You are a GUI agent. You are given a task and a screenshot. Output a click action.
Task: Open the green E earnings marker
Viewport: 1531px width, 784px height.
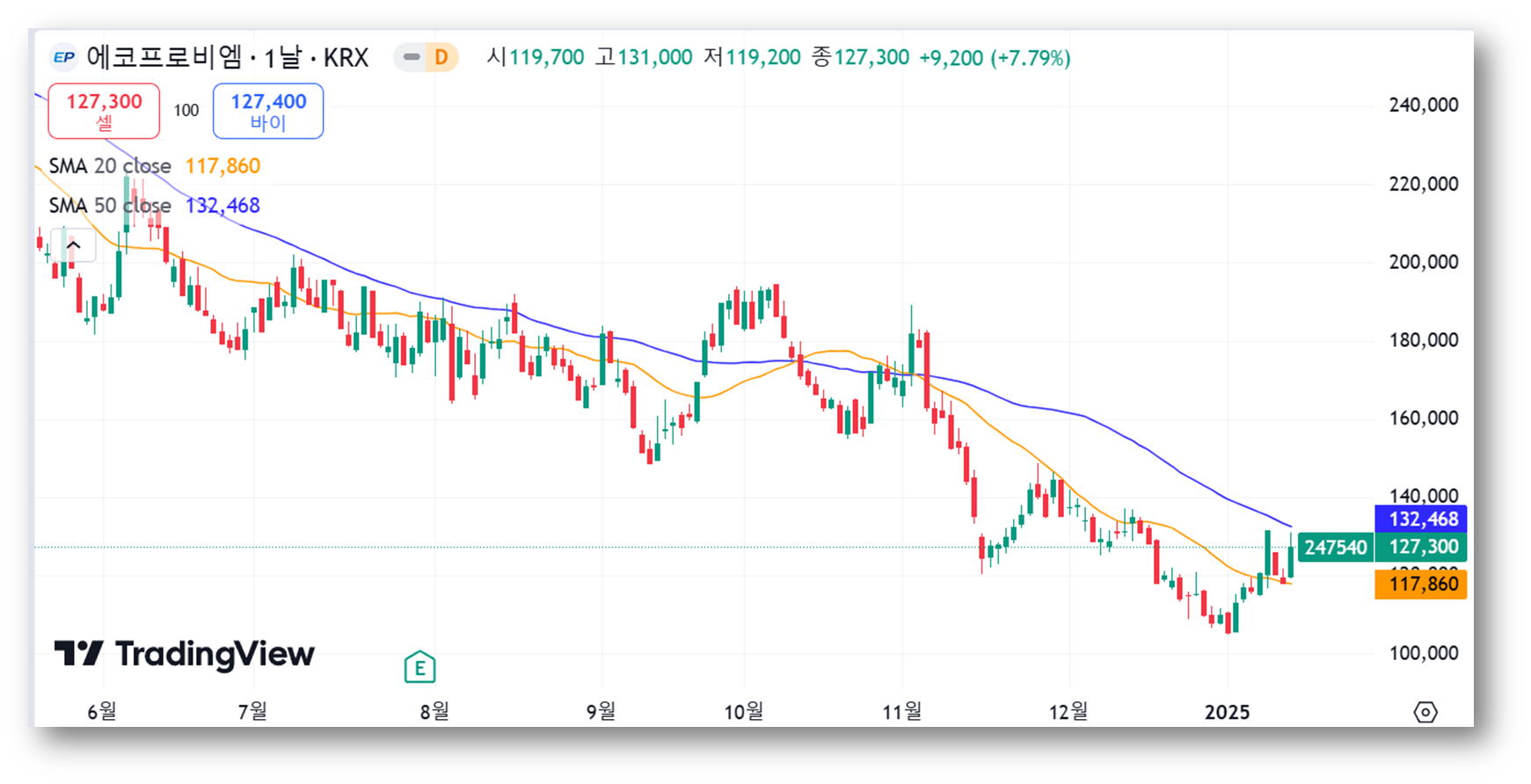point(419,668)
